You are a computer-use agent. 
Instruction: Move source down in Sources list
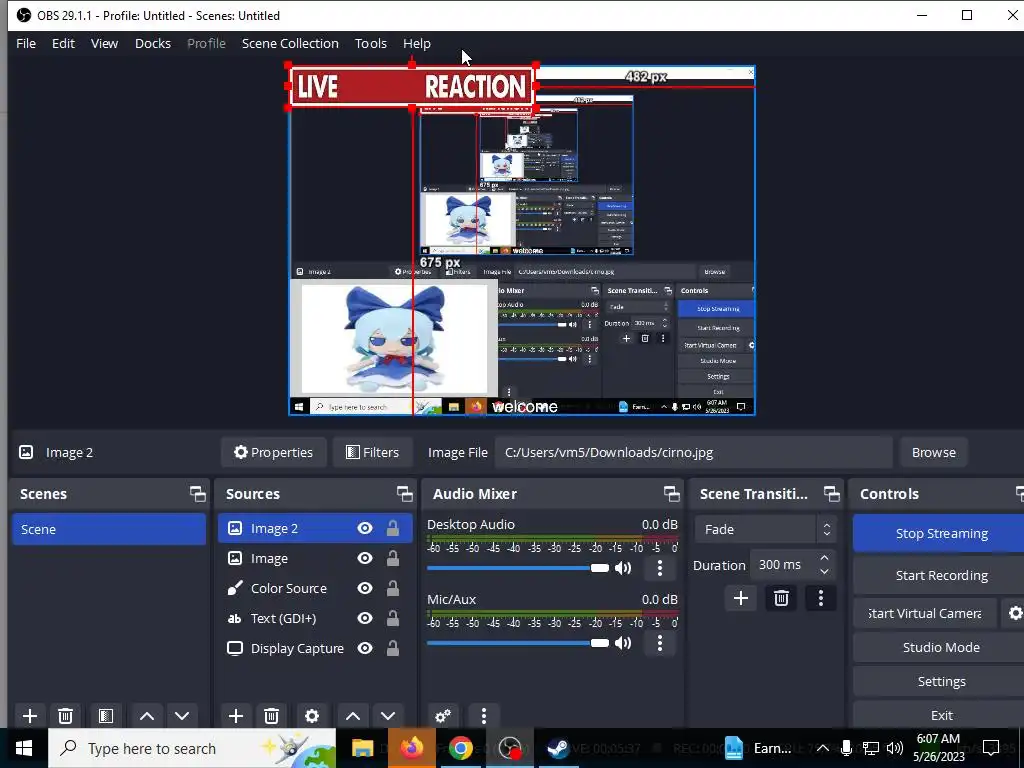[x=388, y=716]
